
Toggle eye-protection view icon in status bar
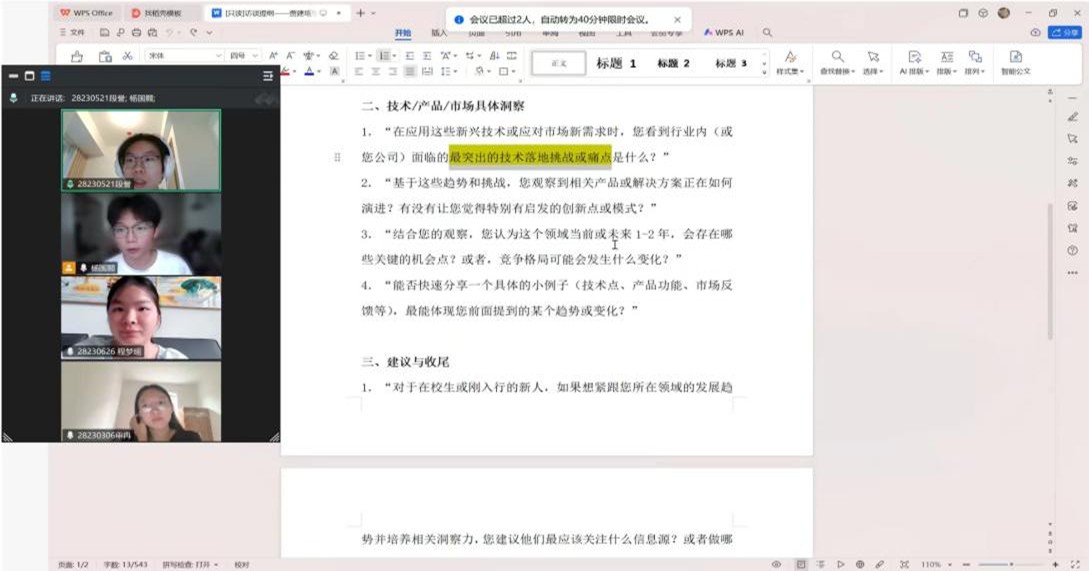[776, 564]
